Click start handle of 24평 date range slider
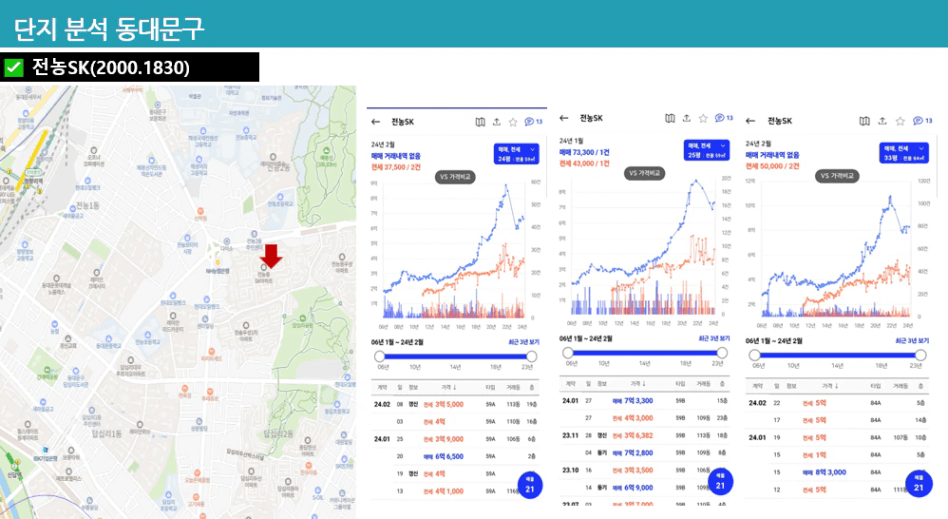948x519 pixels. (x=379, y=356)
